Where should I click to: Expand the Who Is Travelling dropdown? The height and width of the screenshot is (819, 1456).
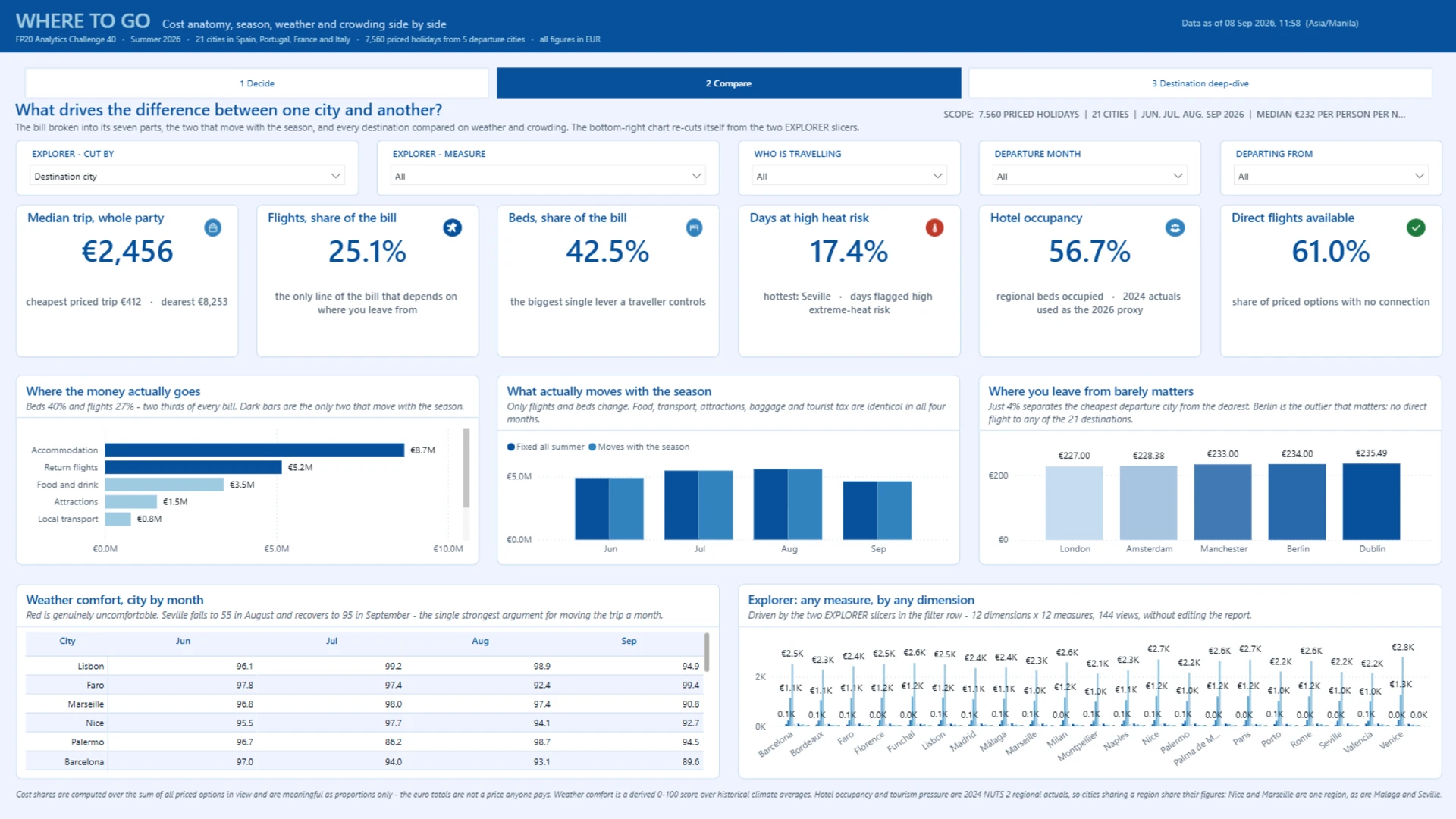(849, 176)
